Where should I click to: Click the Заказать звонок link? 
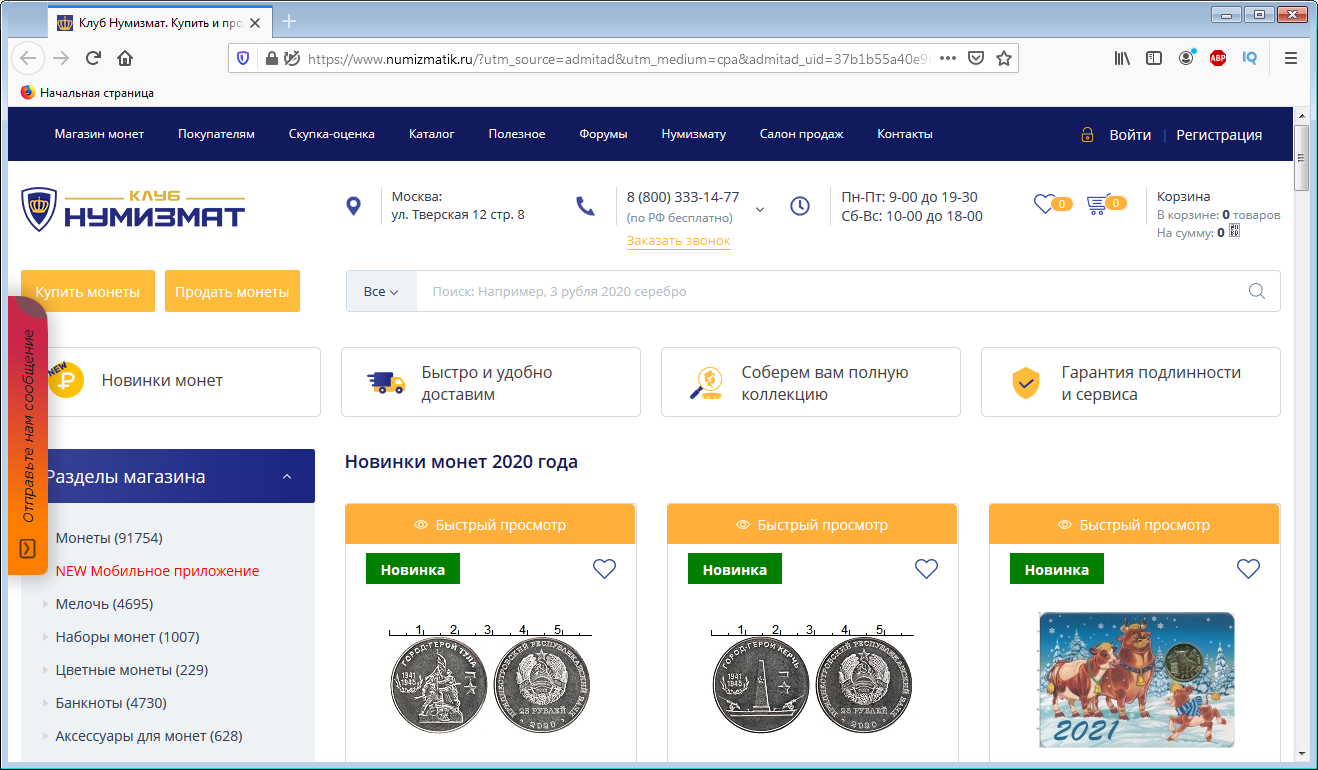678,241
